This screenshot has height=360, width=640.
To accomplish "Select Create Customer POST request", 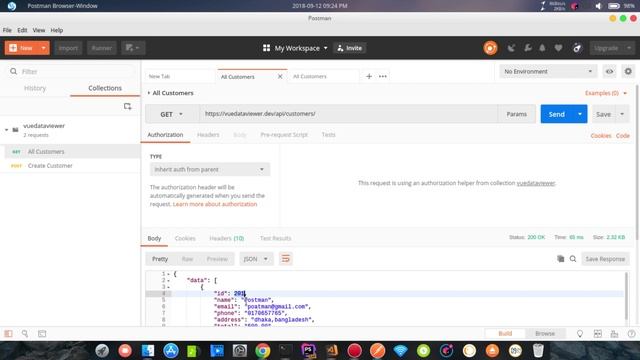I will 70,166.
